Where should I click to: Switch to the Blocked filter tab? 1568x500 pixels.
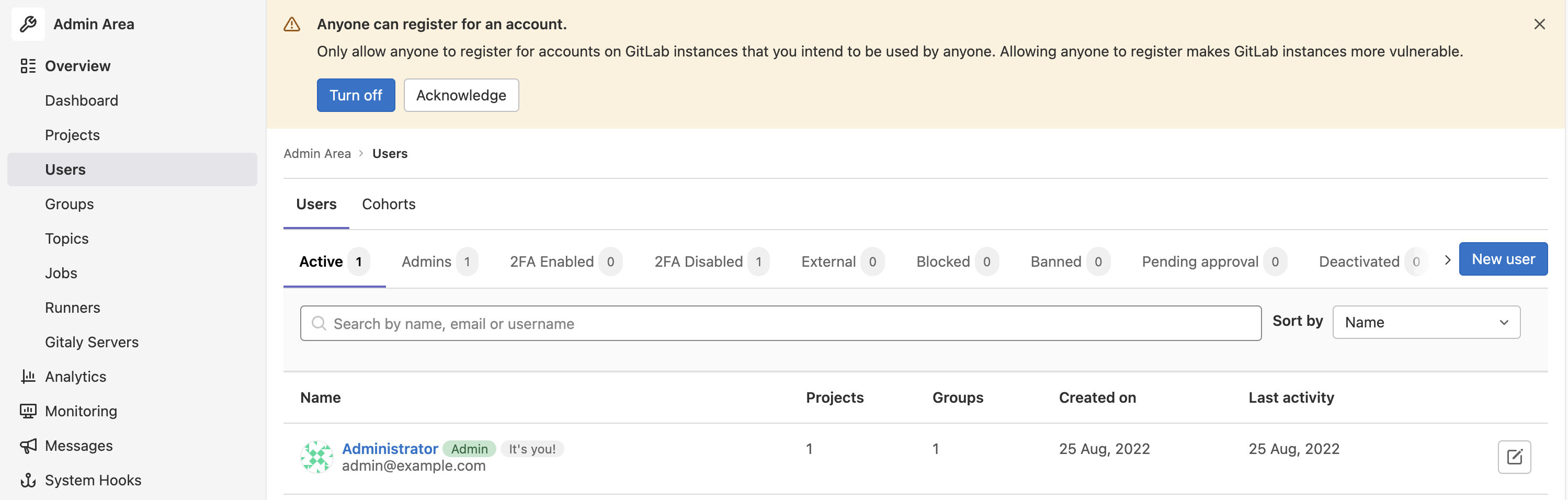pyautogui.click(x=958, y=262)
